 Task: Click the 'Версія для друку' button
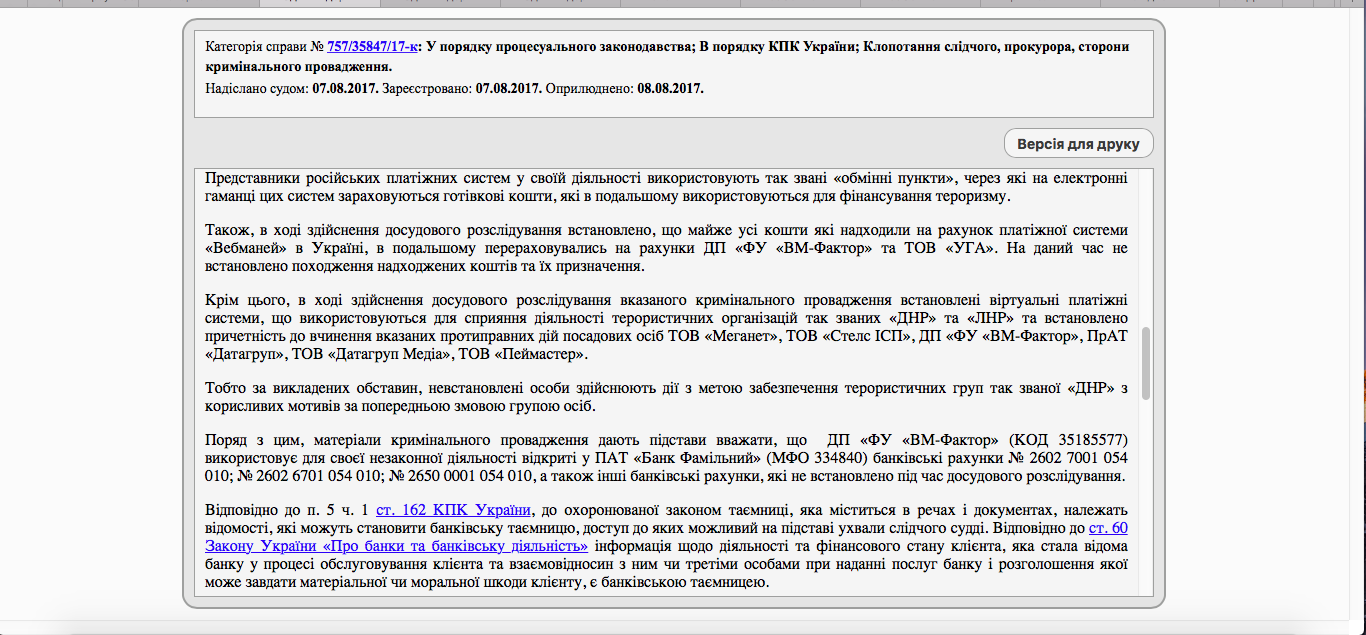(x=1078, y=144)
